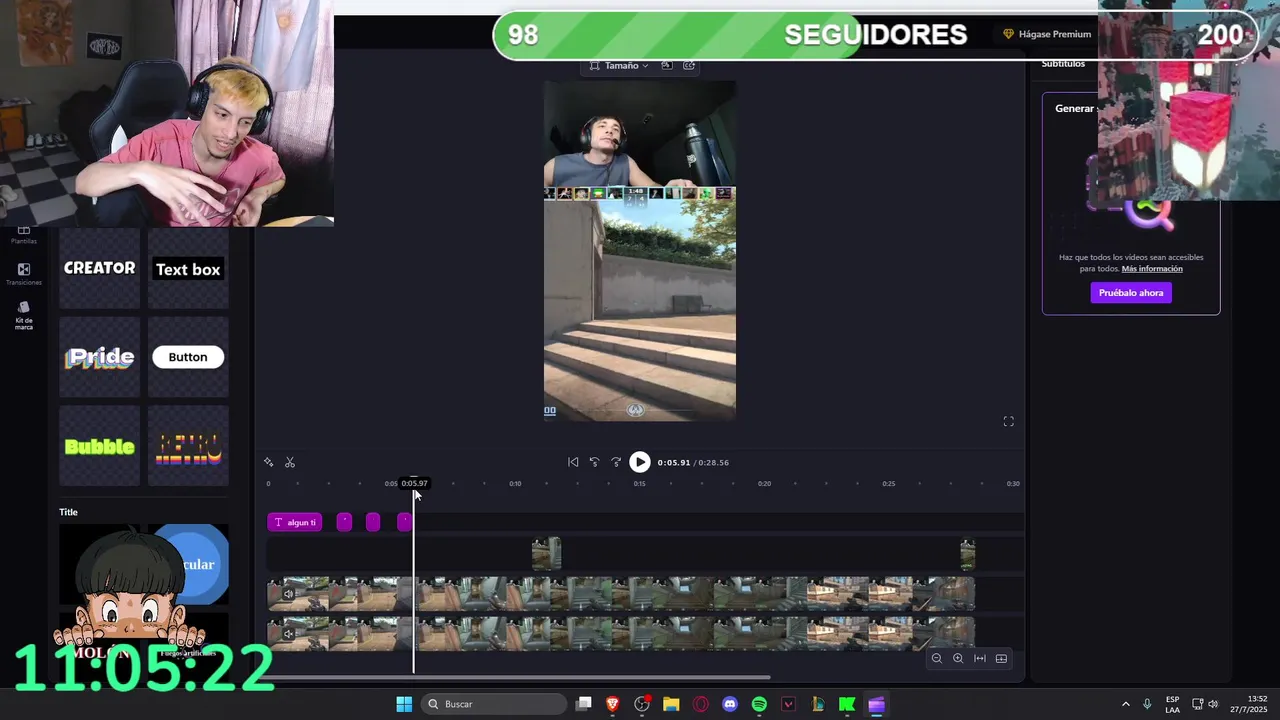Click the last icon in the preview toolbar
Screen dimensions: 1280x720
click(x=689, y=65)
